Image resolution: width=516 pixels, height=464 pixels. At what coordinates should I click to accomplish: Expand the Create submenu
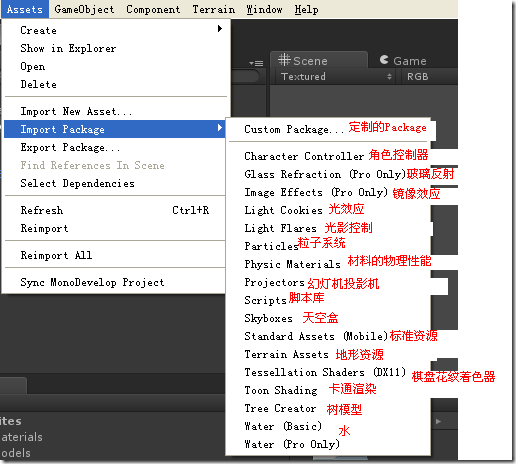[115, 30]
